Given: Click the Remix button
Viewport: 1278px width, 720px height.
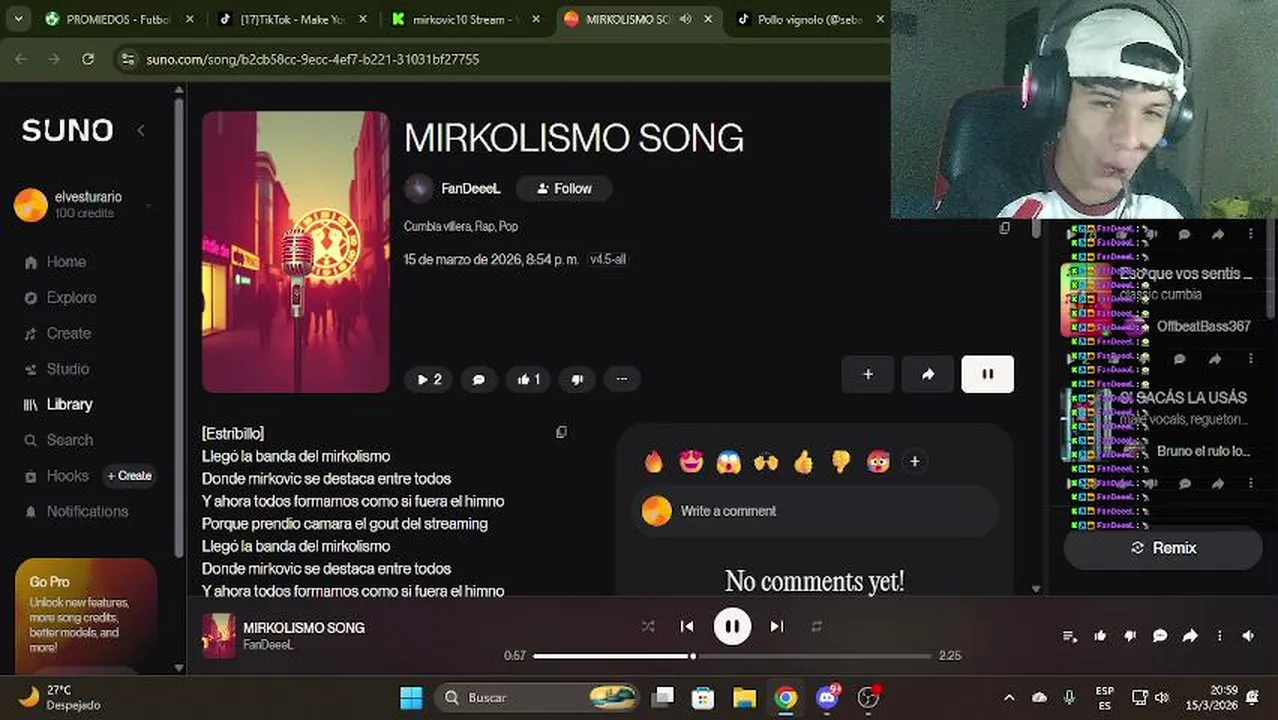Looking at the screenshot, I should pos(1163,548).
